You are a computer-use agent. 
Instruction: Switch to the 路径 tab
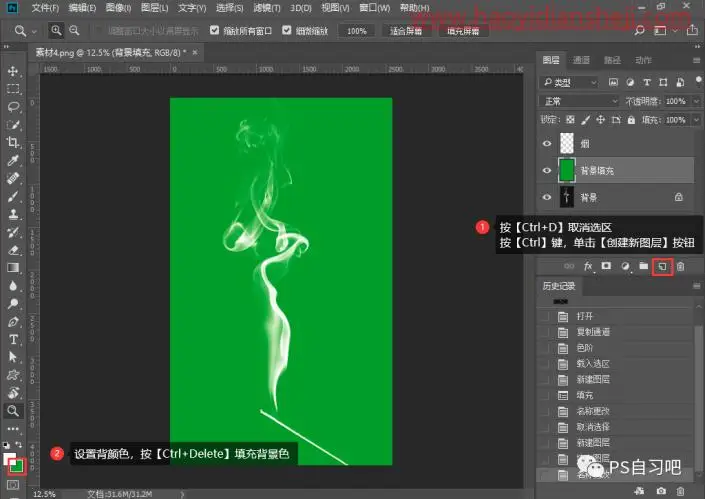tap(612, 60)
